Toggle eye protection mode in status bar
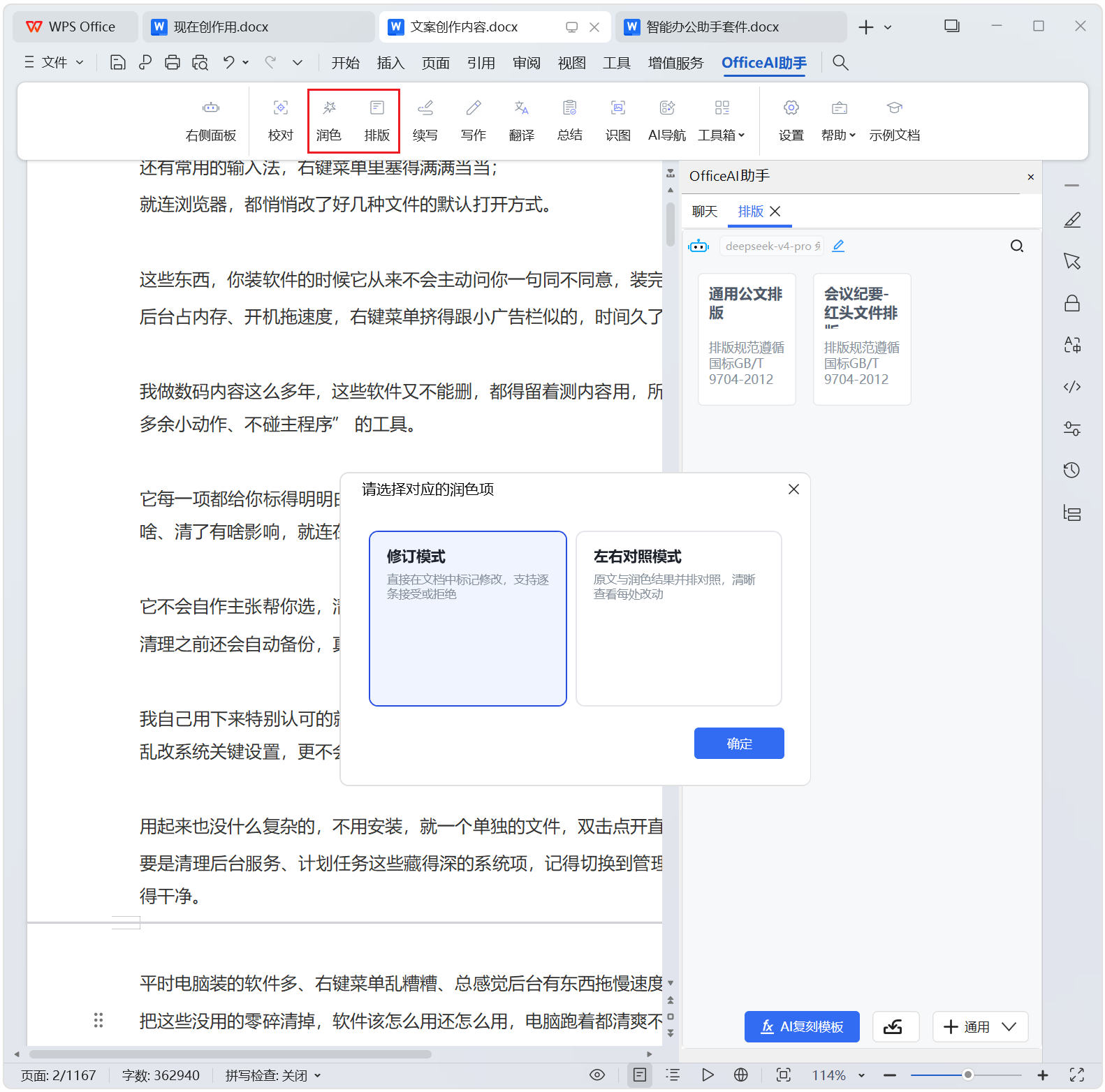Viewport: 1105px width, 1092px height. [597, 1075]
